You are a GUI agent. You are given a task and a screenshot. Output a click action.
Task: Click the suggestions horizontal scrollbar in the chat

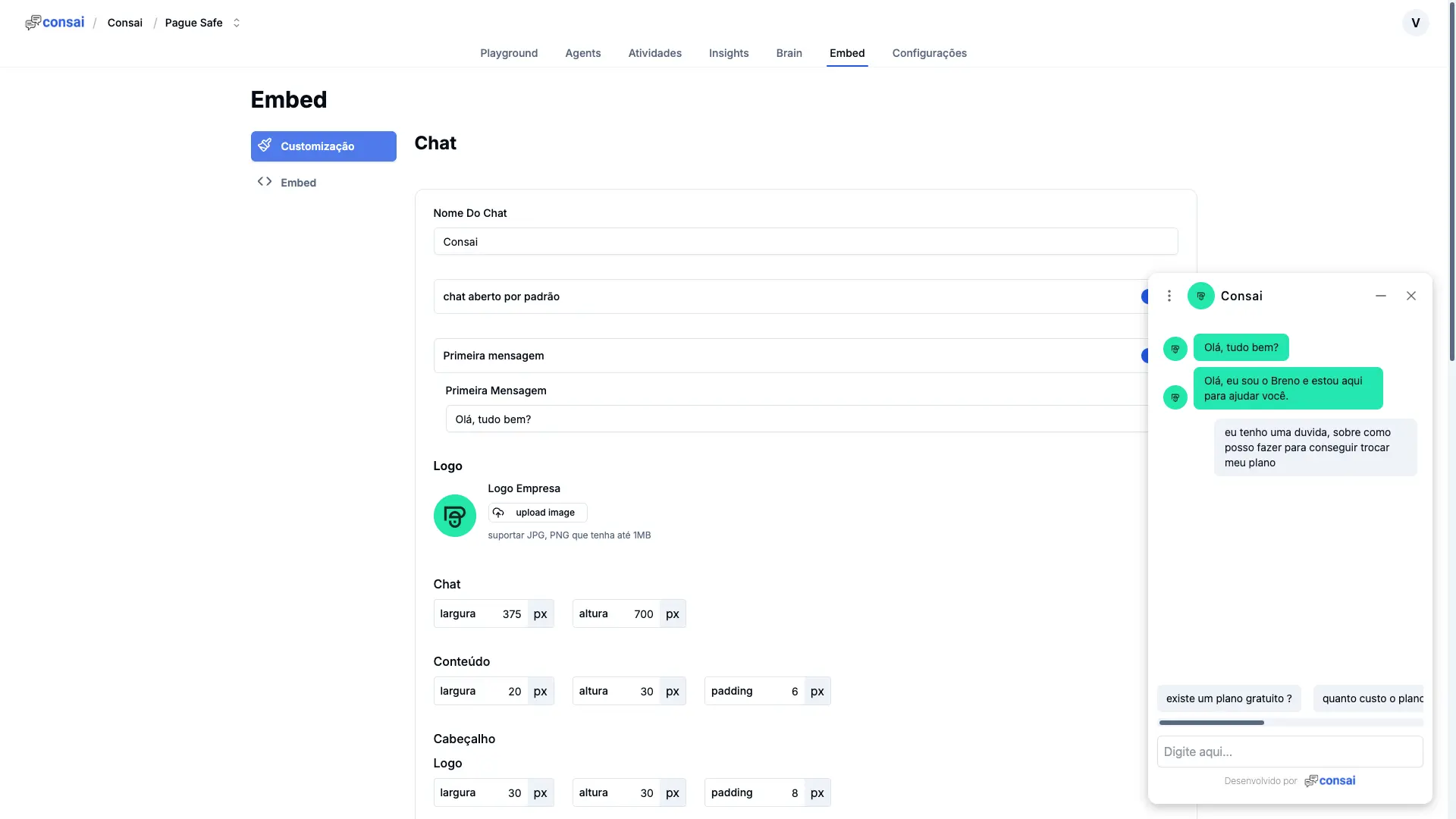click(x=1212, y=723)
